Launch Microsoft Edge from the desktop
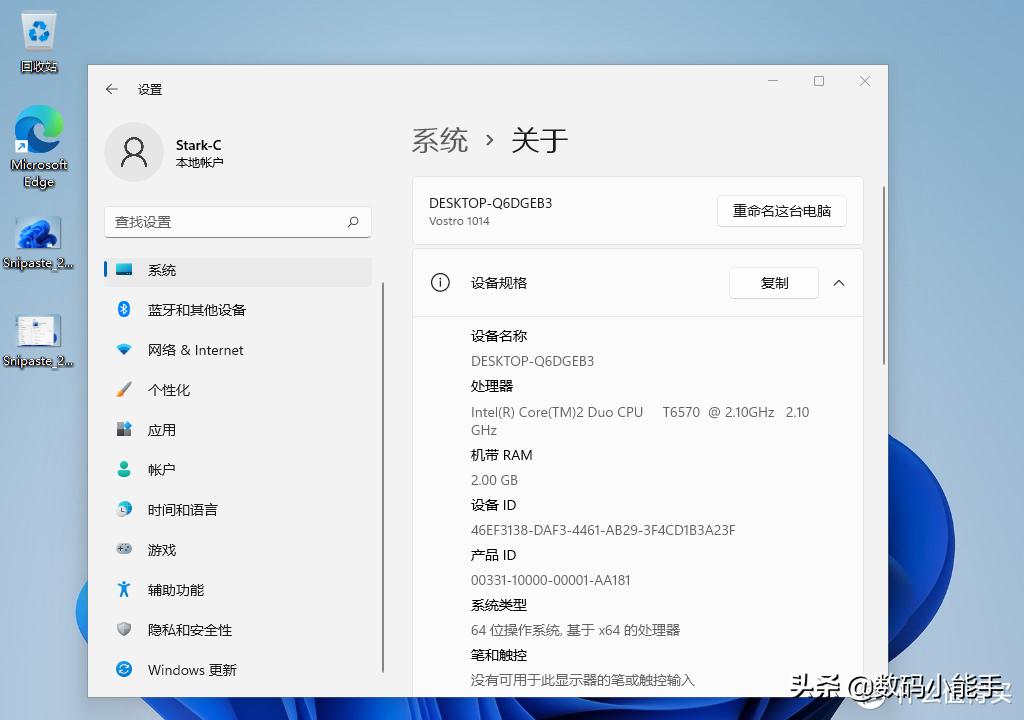1024x720 pixels. coord(38,135)
